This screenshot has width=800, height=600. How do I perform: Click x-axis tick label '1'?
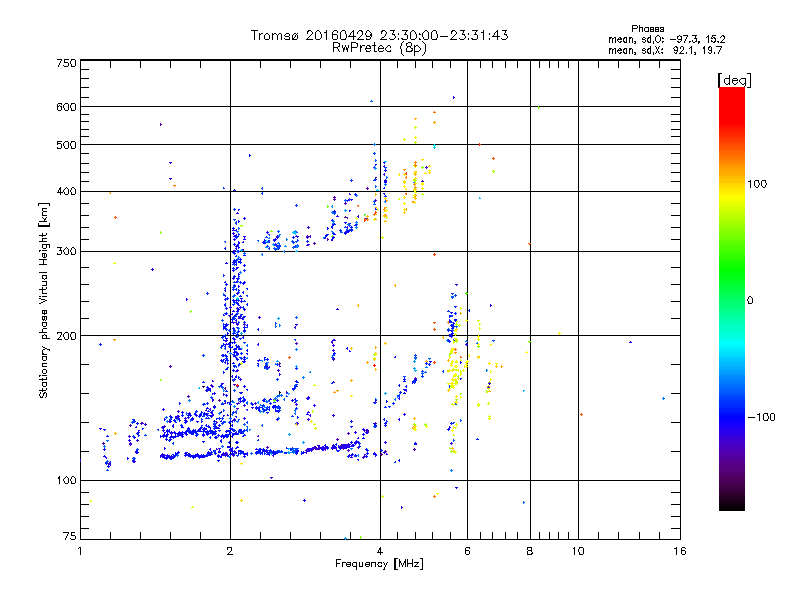coord(80,551)
